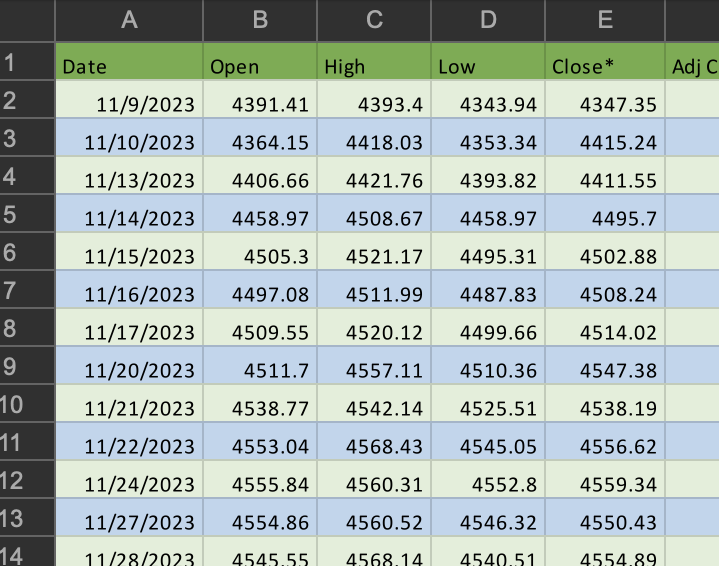Click Low value 4510.36

pos(488,366)
